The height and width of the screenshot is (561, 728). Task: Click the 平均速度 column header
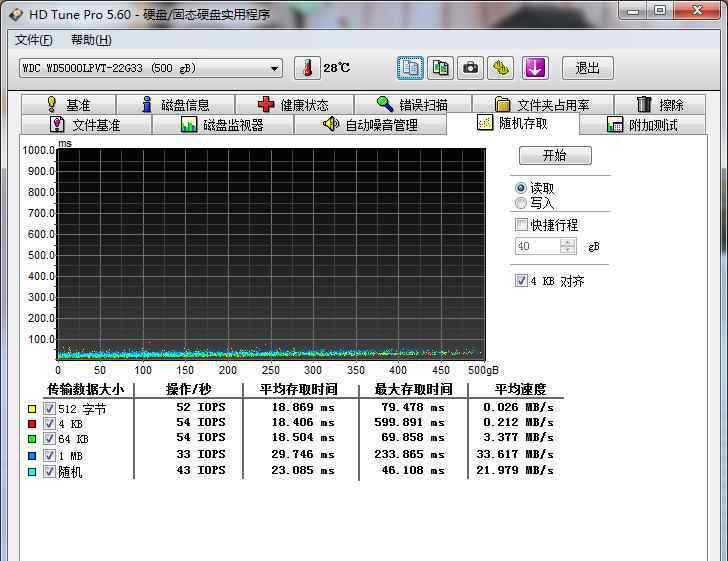point(520,389)
